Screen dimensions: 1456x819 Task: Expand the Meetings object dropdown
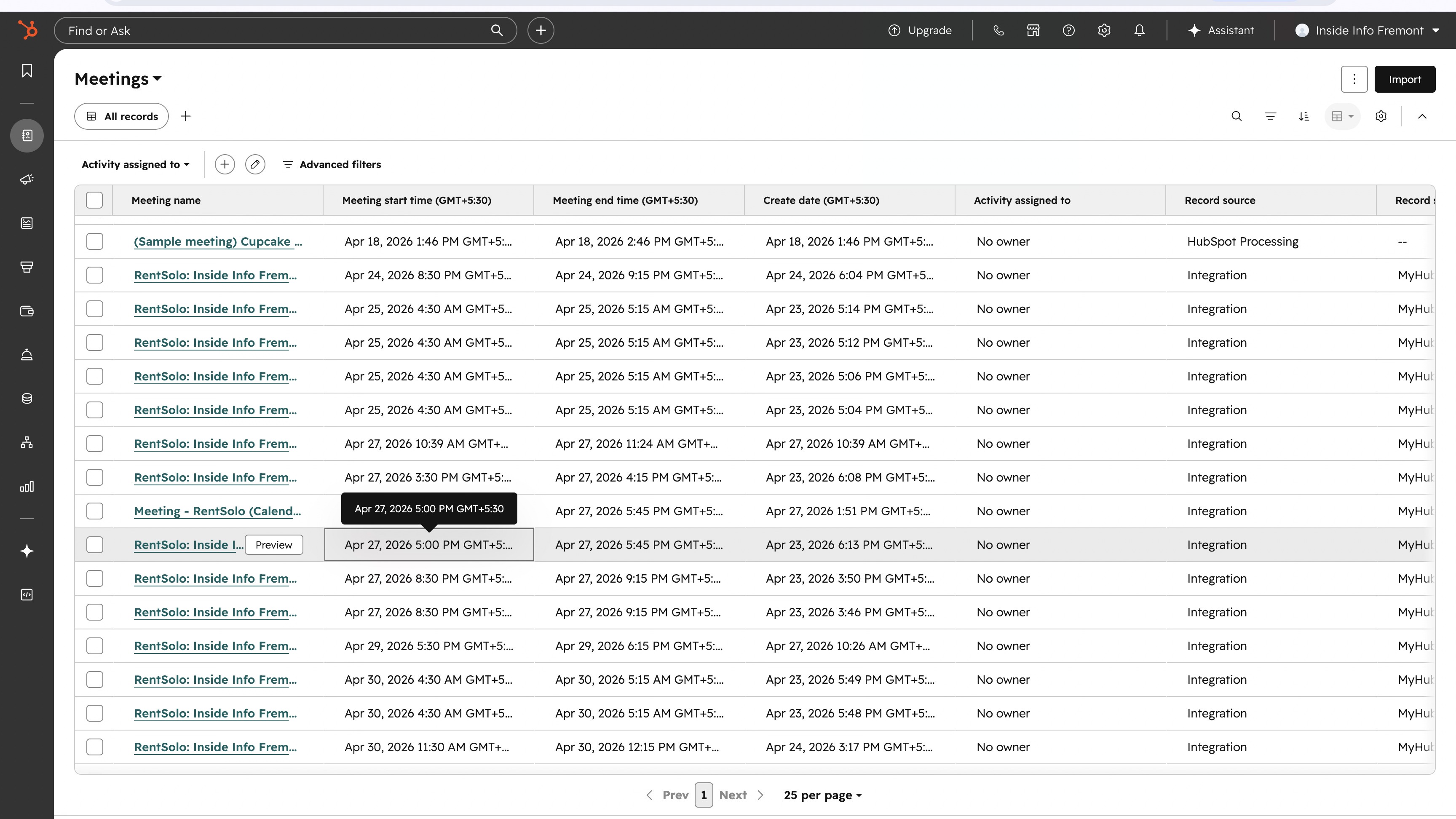[x=118, y=78]
